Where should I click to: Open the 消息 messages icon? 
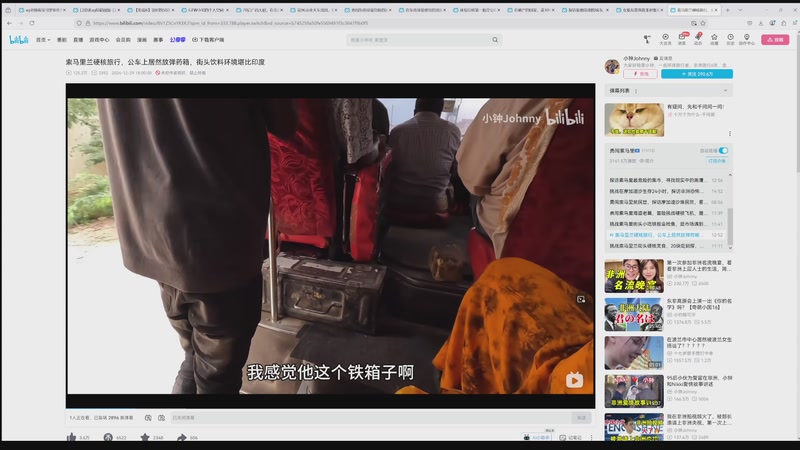[x=682, y=39]
